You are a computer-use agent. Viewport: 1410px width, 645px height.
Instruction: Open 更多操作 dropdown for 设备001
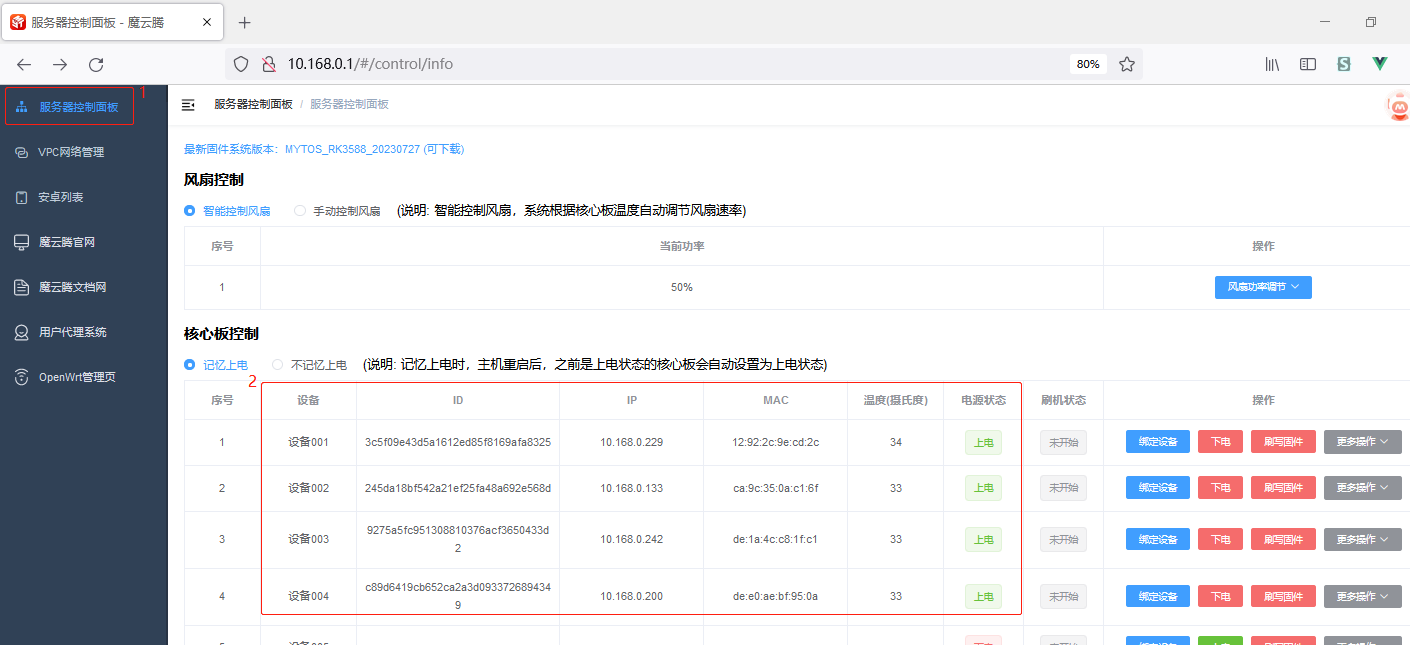click(x=1362, y=442)
